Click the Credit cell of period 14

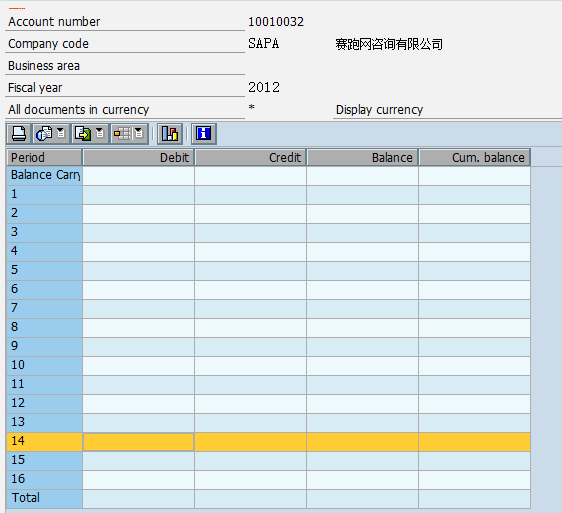point(250,441)
